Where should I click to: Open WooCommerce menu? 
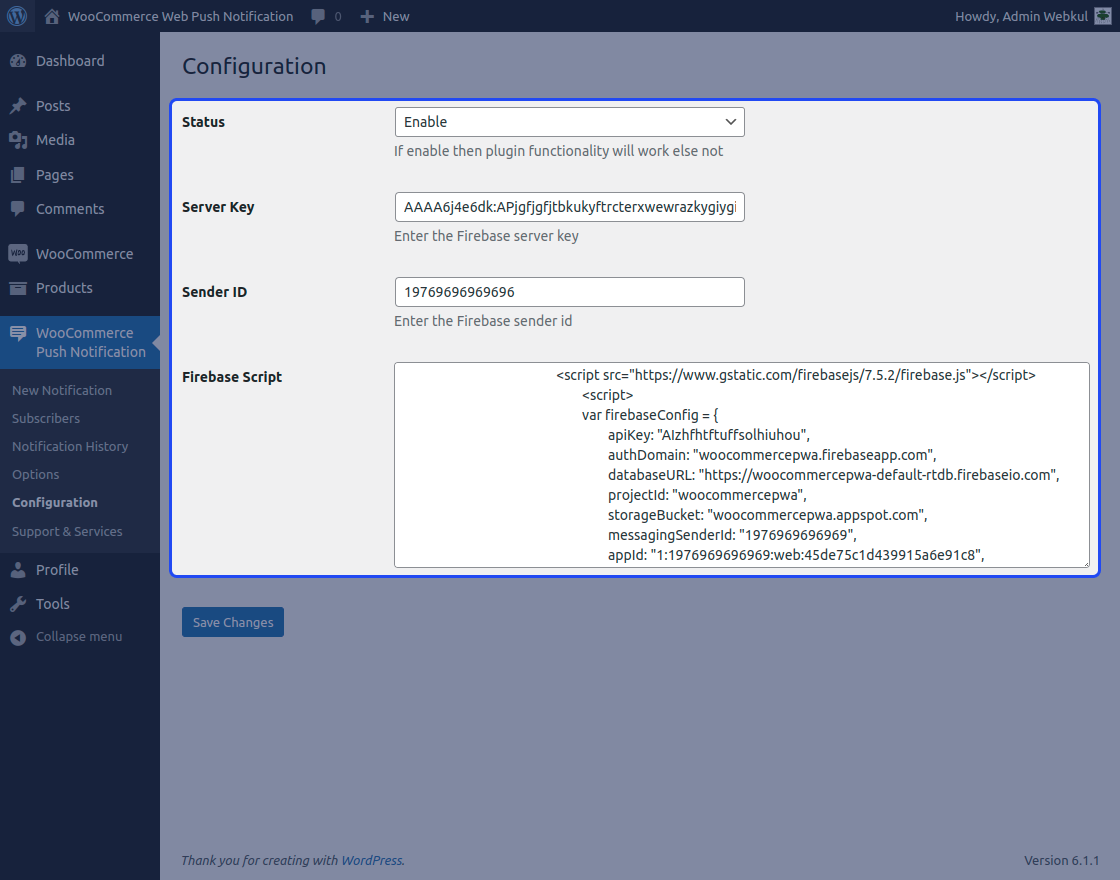[84, 254]
